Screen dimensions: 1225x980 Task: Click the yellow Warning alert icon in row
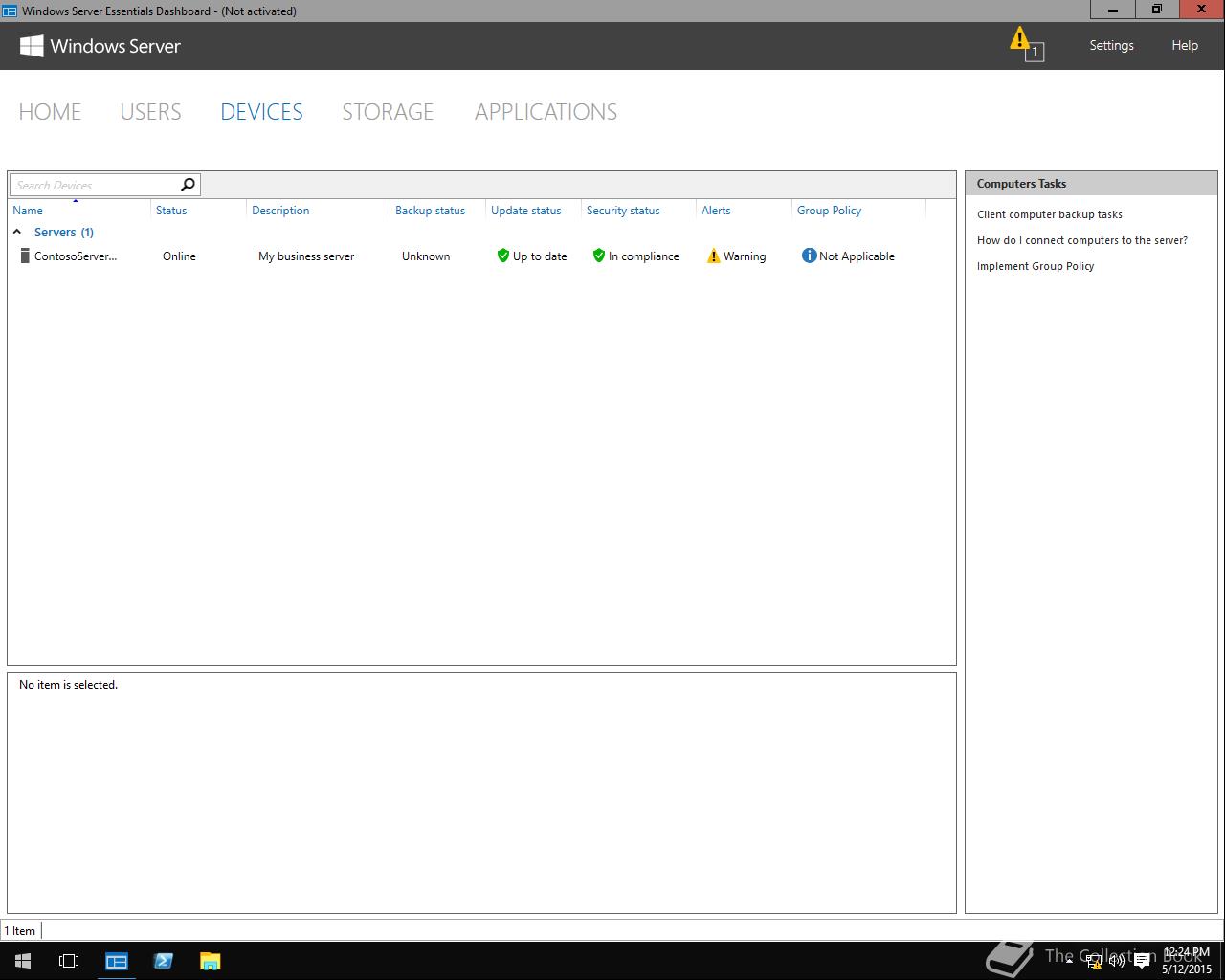click(713, 256)
